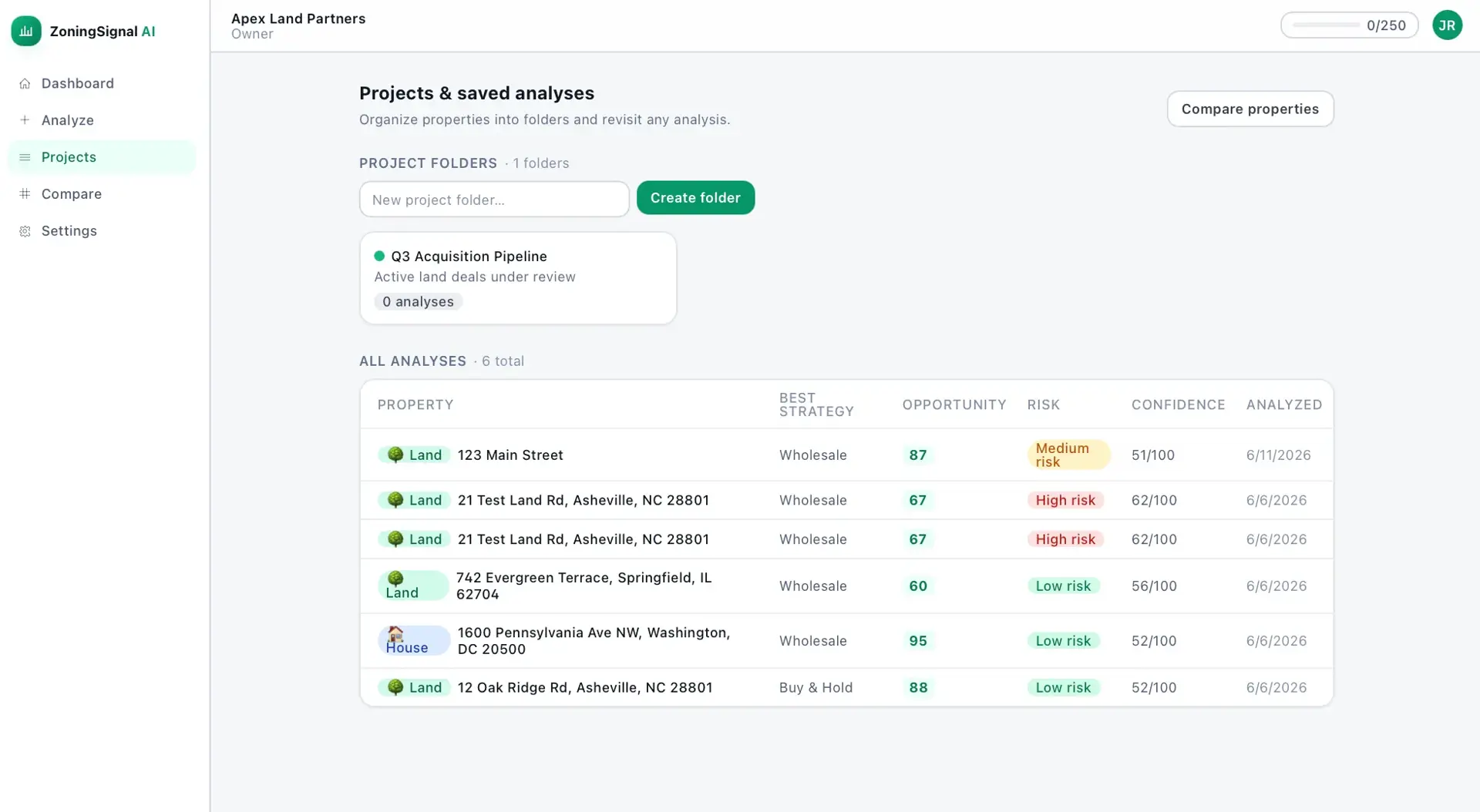Click opportunity score 95
This screenshot has width=1480, height=812.
[x=918, y=641]
